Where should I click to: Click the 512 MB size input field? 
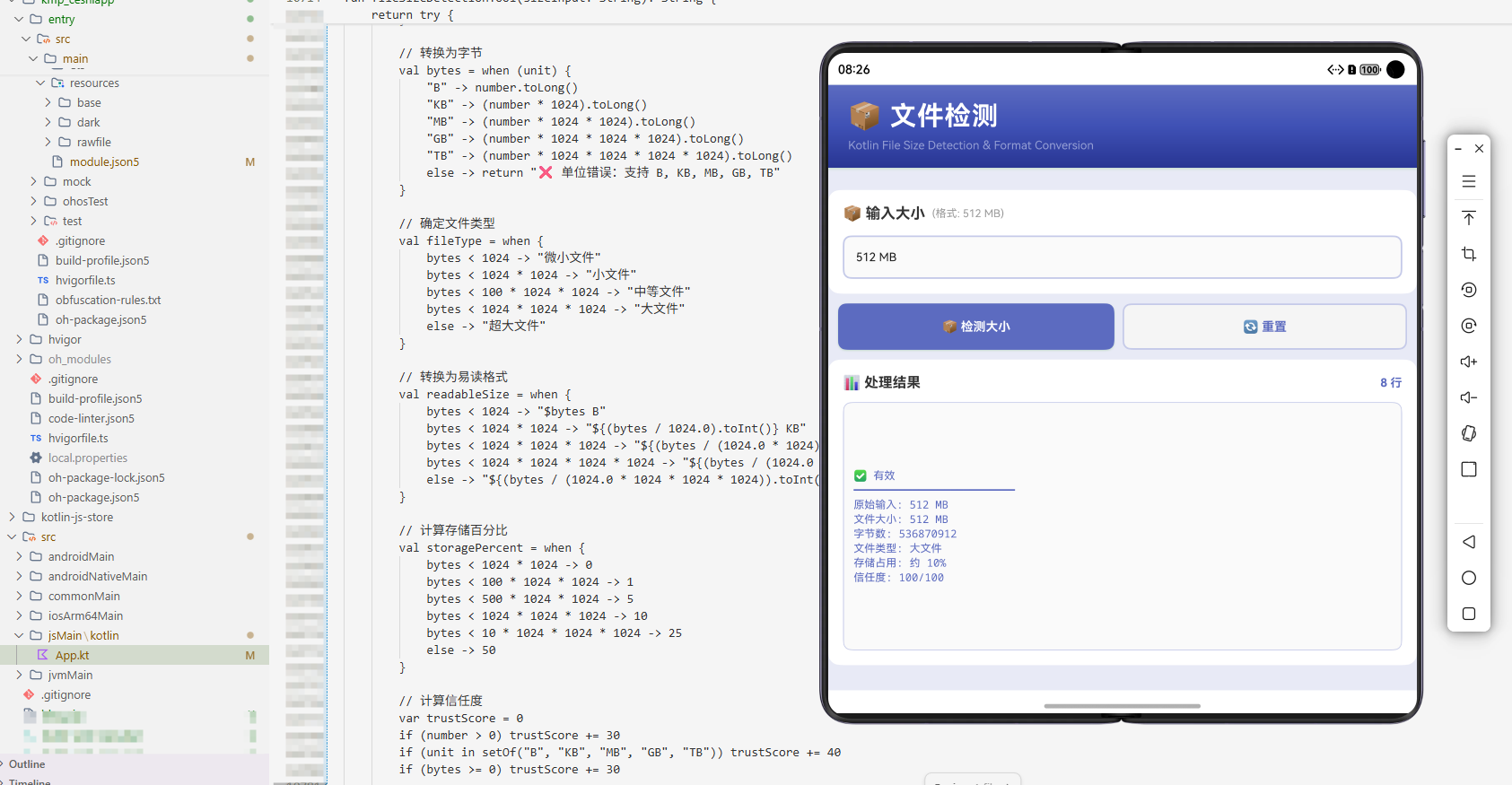(1123, 257)
